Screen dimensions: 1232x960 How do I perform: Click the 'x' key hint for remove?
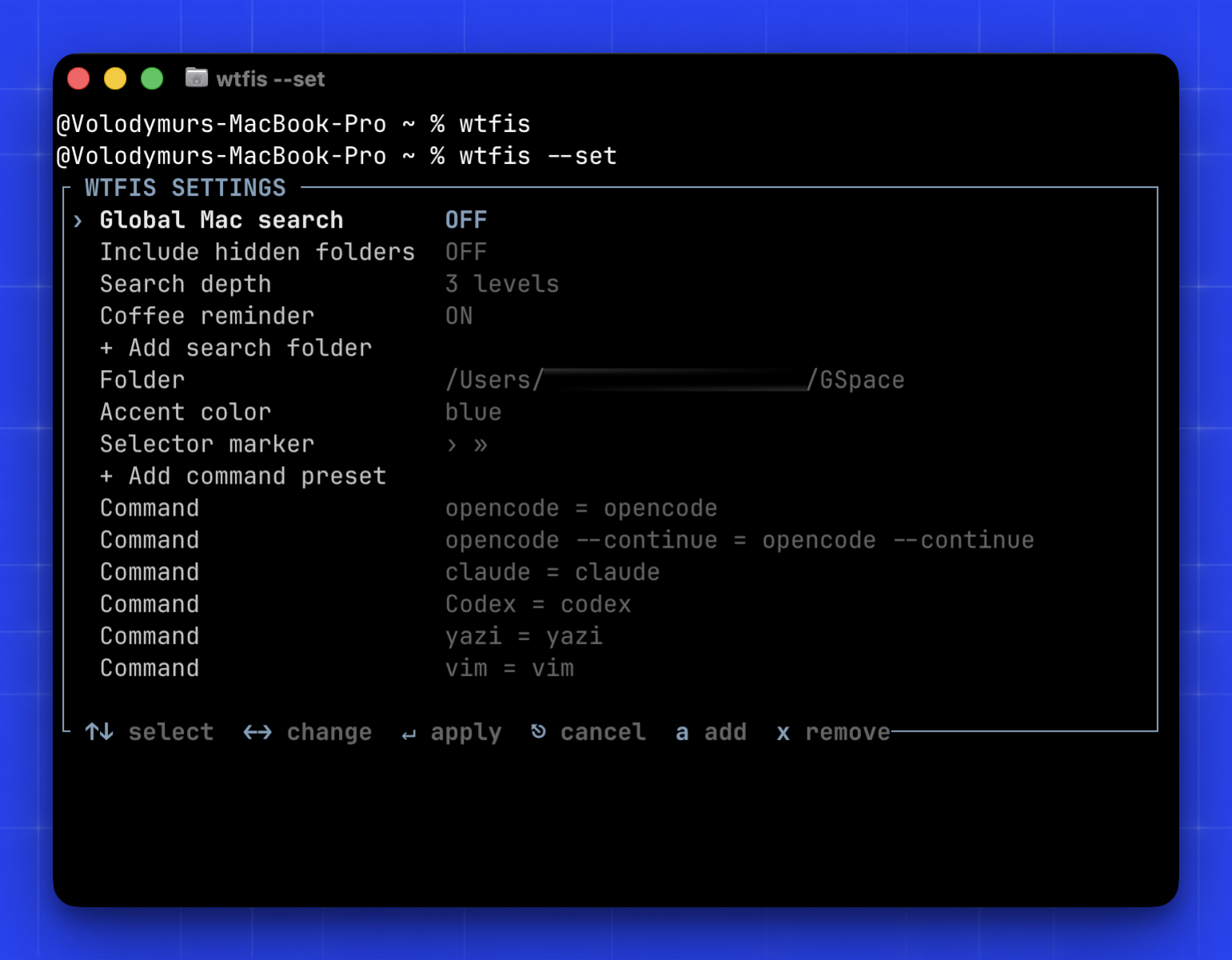(783, 732)
